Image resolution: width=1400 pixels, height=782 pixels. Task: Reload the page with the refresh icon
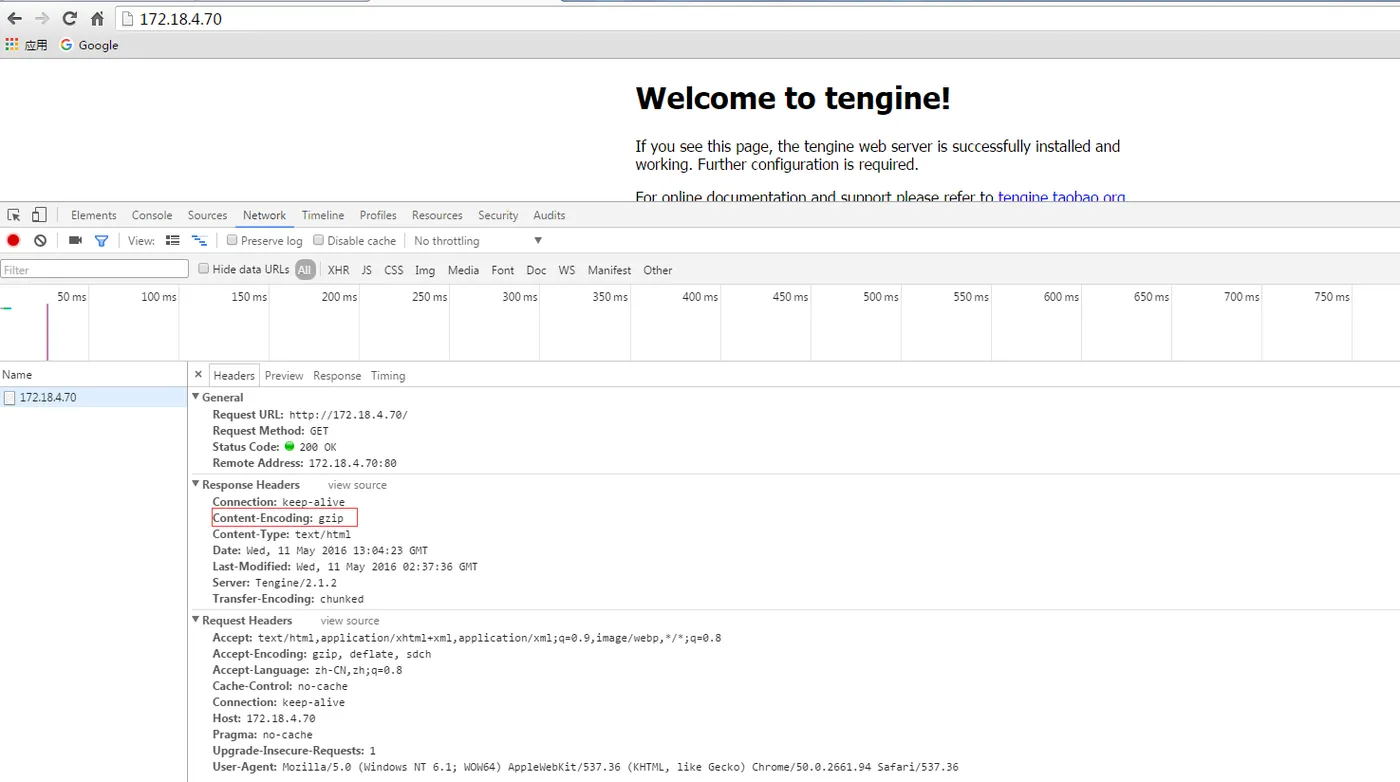(x=69, y=18)
